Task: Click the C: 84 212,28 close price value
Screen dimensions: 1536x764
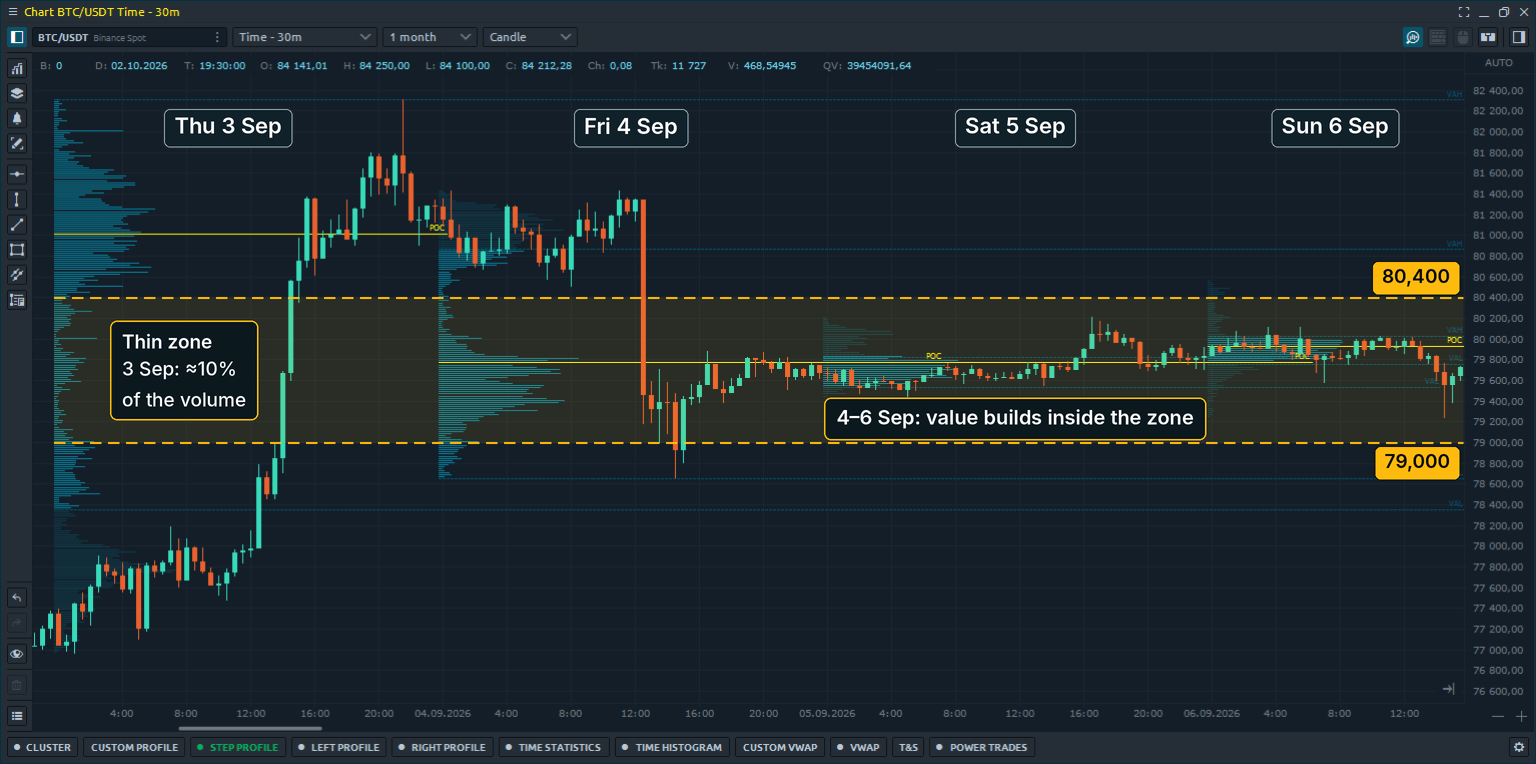Action: click(539, 65)
